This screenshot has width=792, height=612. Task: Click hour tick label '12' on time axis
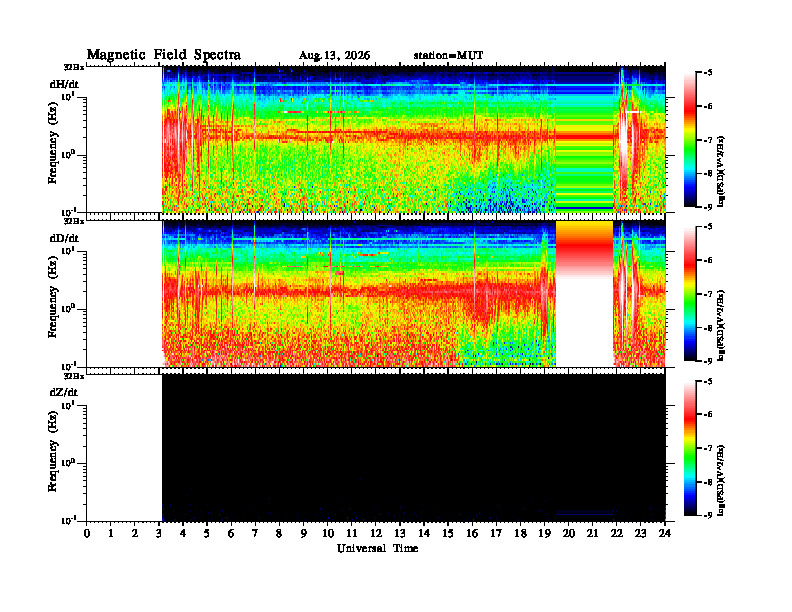click(376, 534)
